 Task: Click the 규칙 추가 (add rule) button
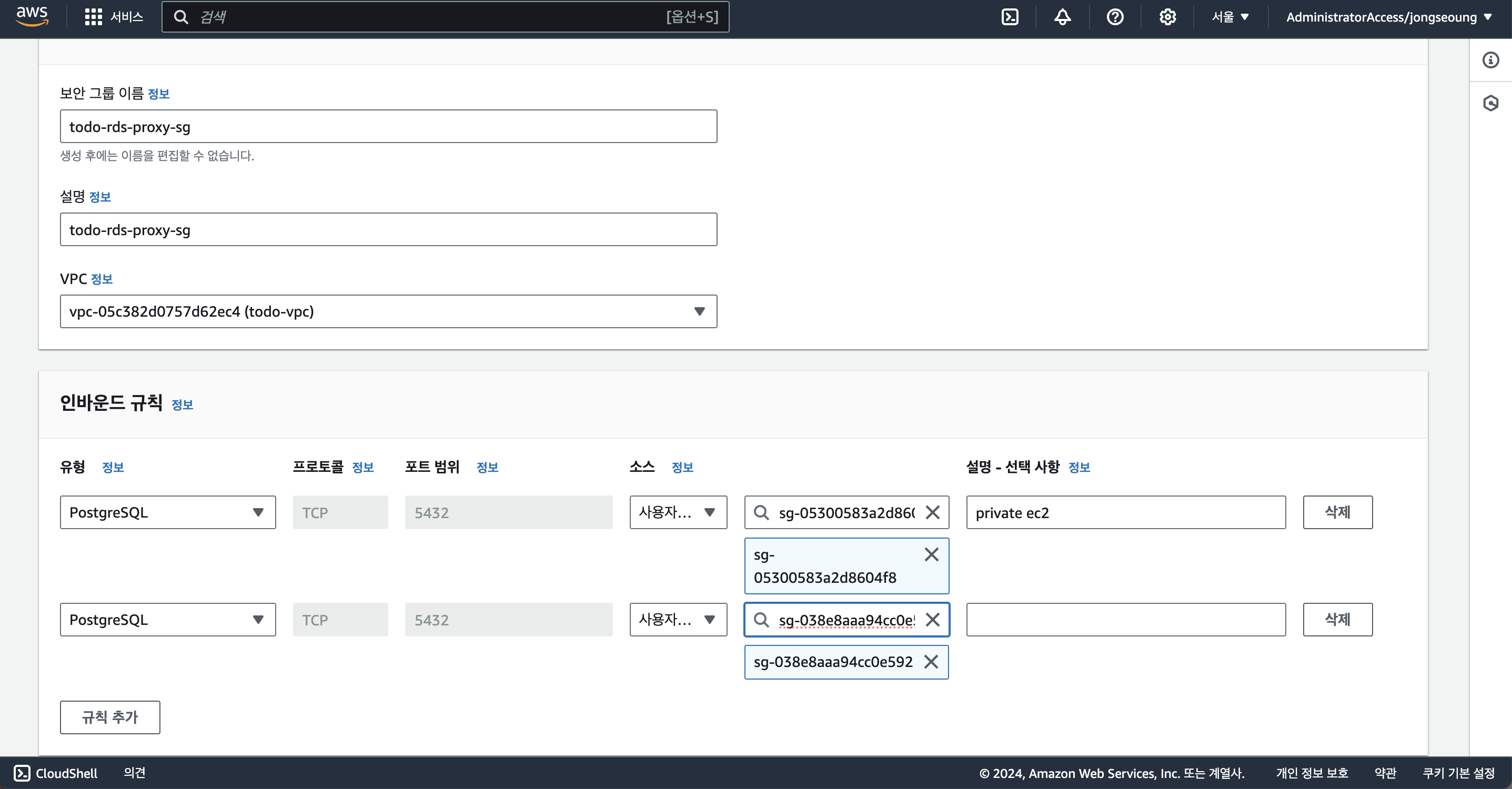(x=110, y=717)
